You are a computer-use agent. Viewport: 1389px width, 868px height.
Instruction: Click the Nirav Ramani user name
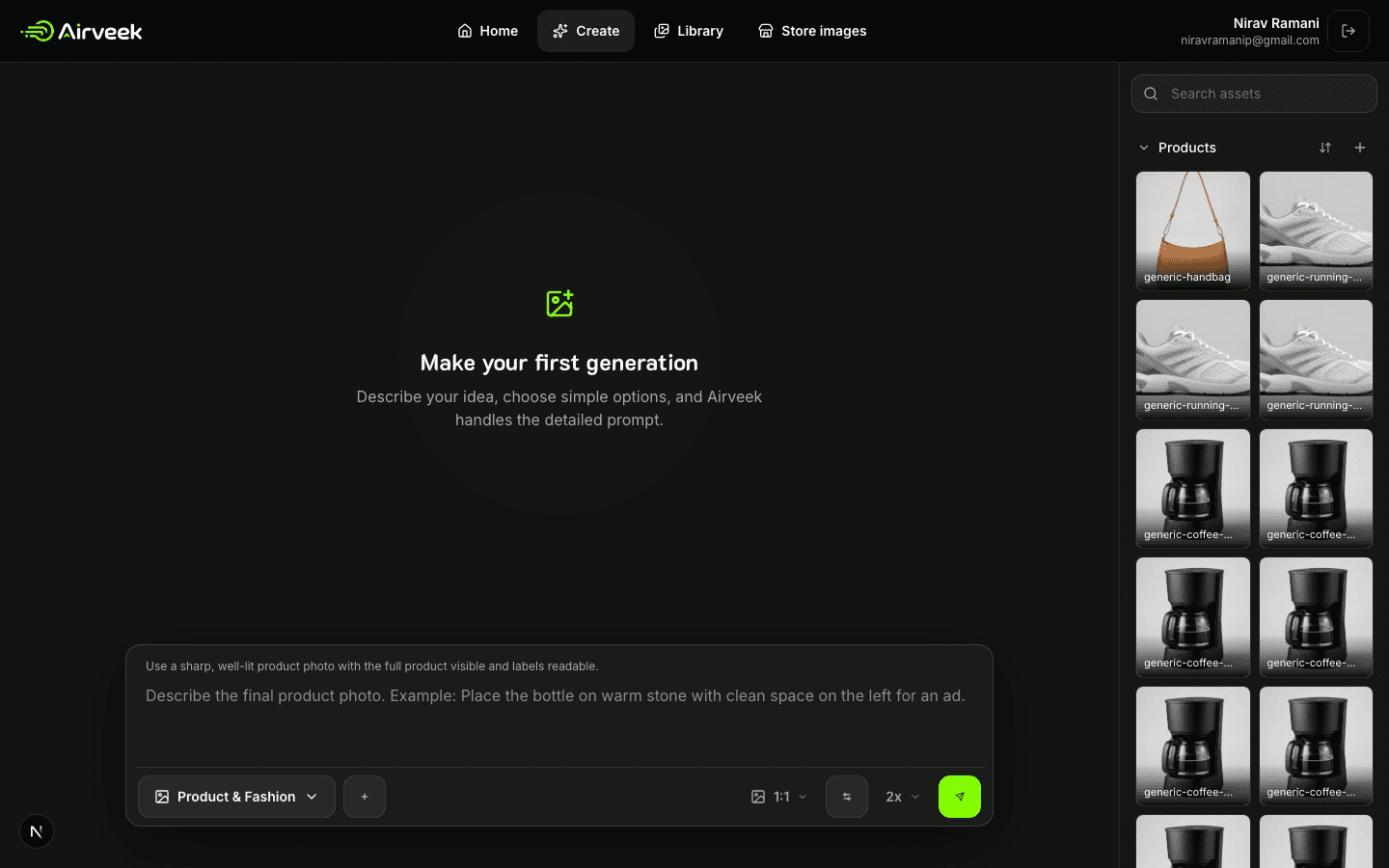pyautogui.click(x=1276, y=23)
